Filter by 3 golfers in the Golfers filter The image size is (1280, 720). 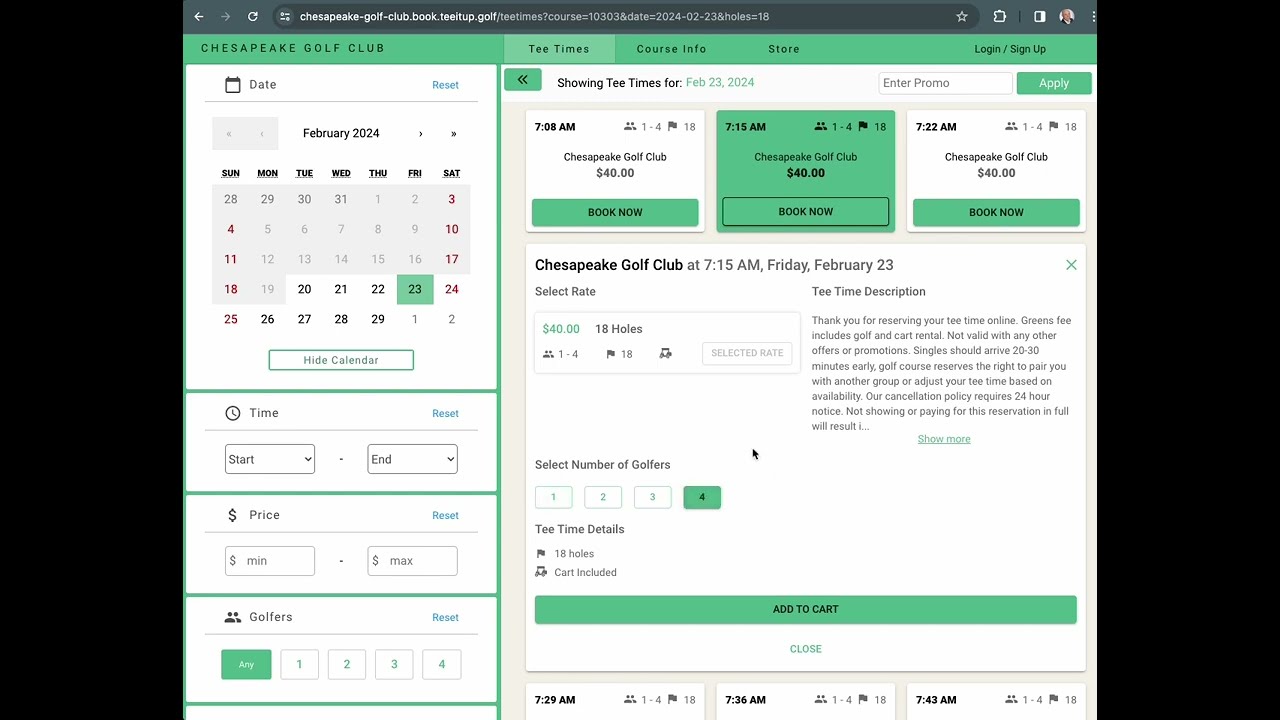coord(394,664)
